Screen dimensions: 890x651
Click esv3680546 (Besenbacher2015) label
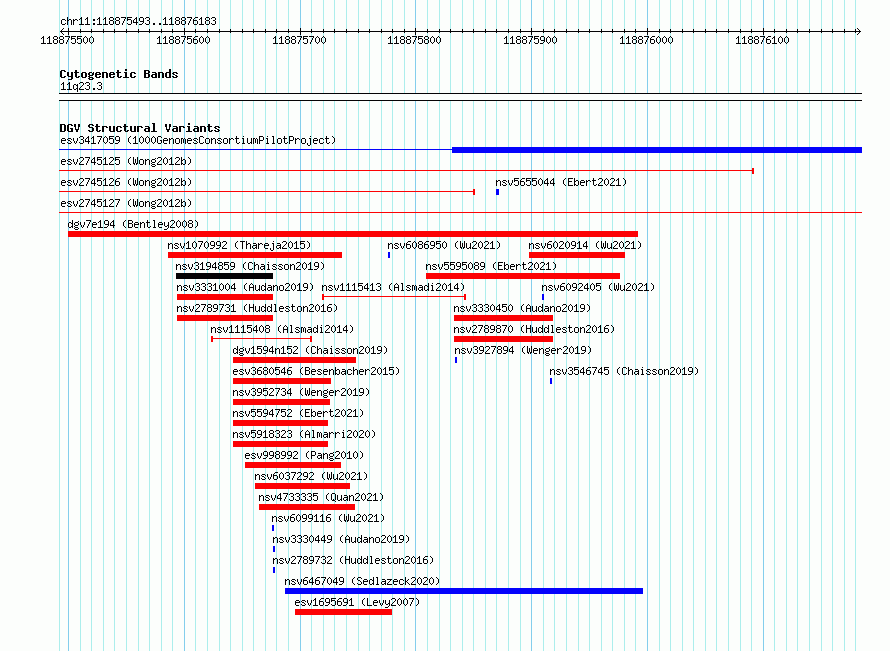(x=316, y=371)
